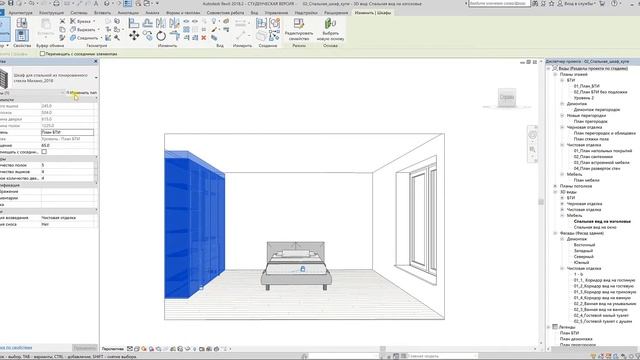
Task: Collapse the 3D виды tree node
Action: click(555, 192)
